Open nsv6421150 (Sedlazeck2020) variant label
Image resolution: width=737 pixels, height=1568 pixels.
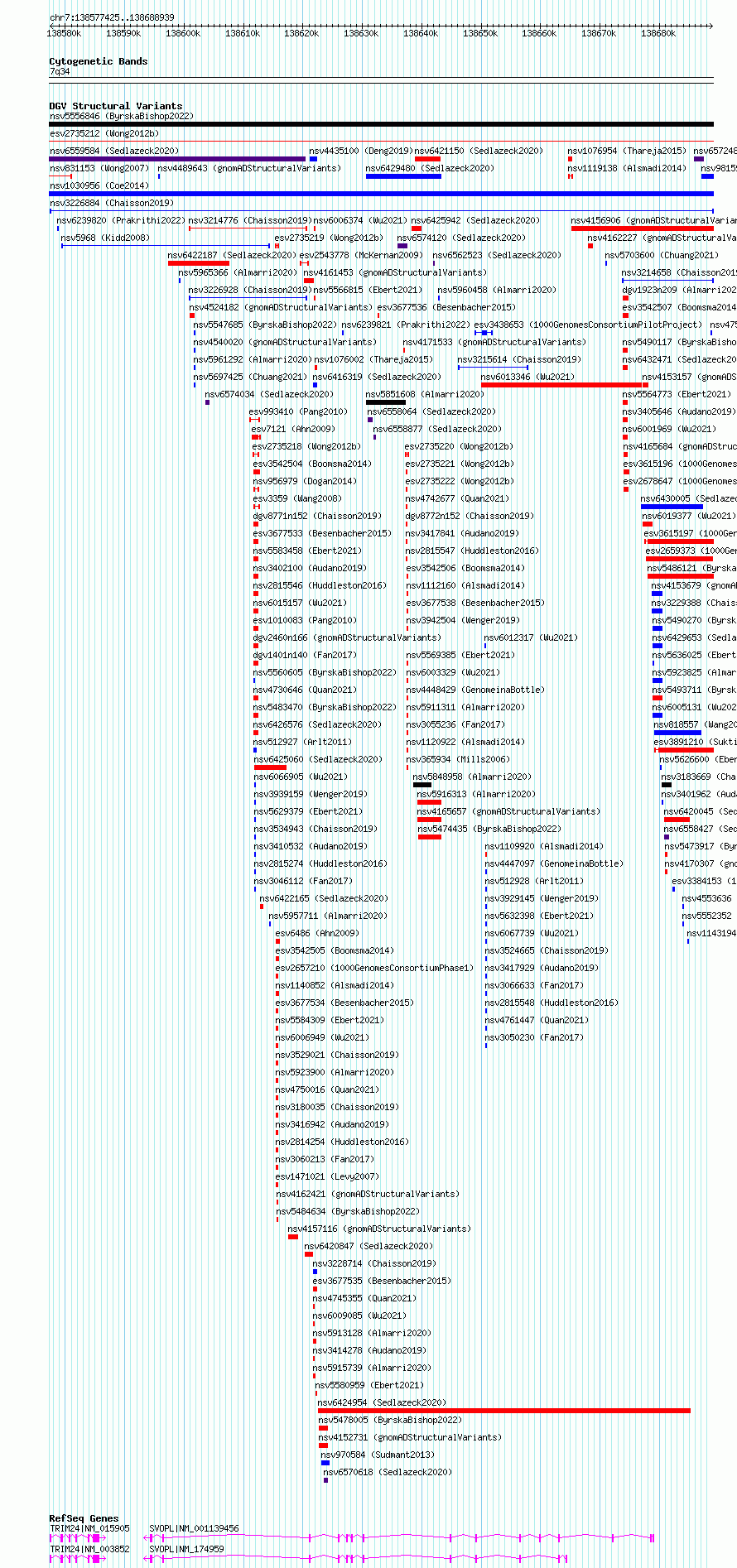point(479,152)
